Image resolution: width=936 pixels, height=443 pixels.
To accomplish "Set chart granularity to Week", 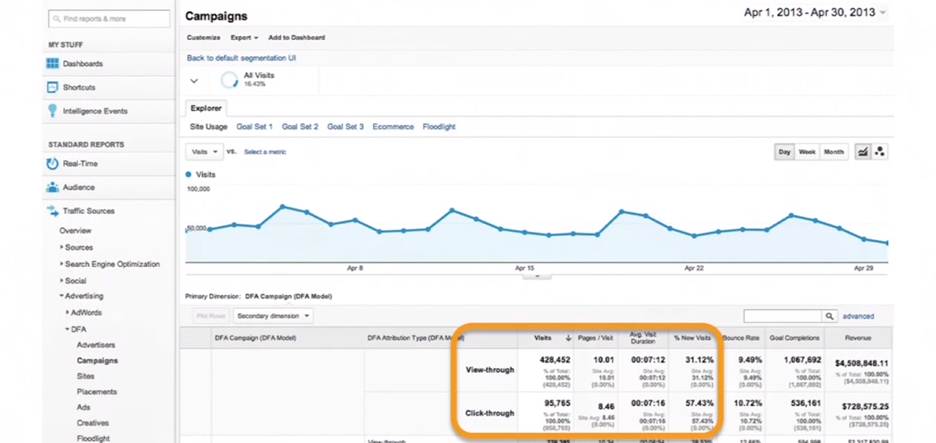I will [x=807, y=152].
